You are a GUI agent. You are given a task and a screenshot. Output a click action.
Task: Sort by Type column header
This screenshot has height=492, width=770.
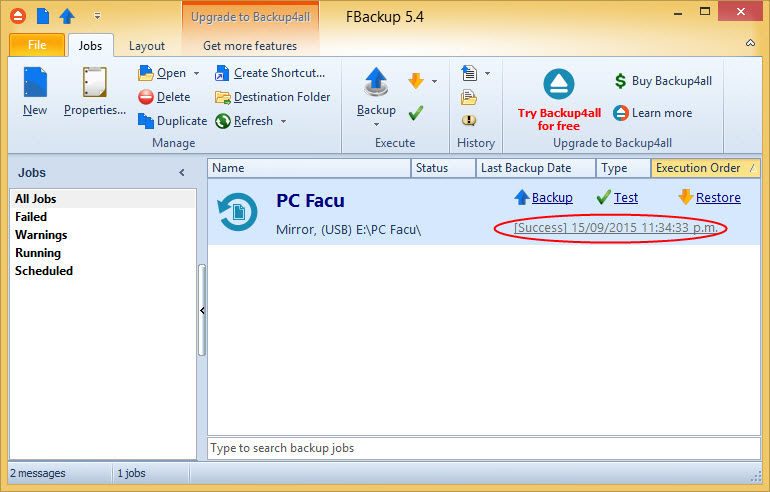(623, 168)
